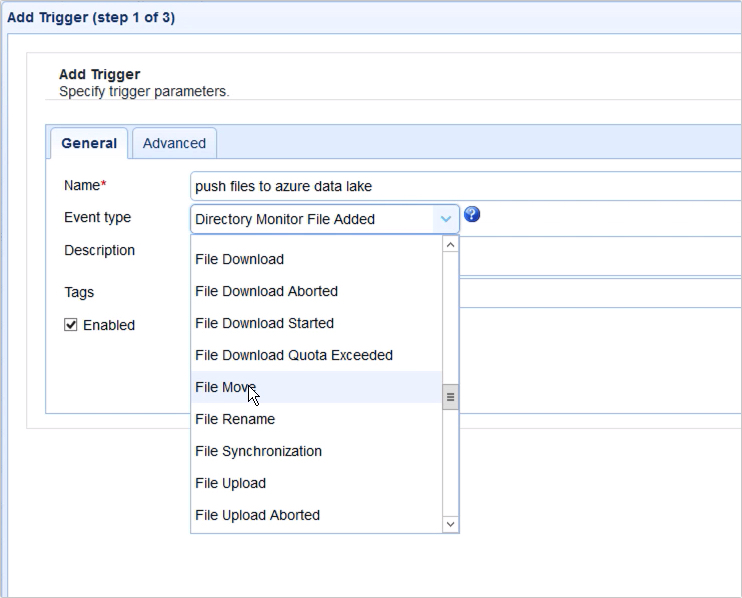
Task: Pick File Download Started event type
Action: coord(265,323)
